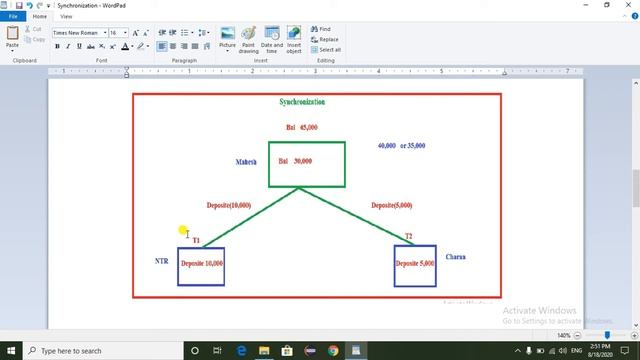
Task: Redo the last undone action
Action: 40,5
